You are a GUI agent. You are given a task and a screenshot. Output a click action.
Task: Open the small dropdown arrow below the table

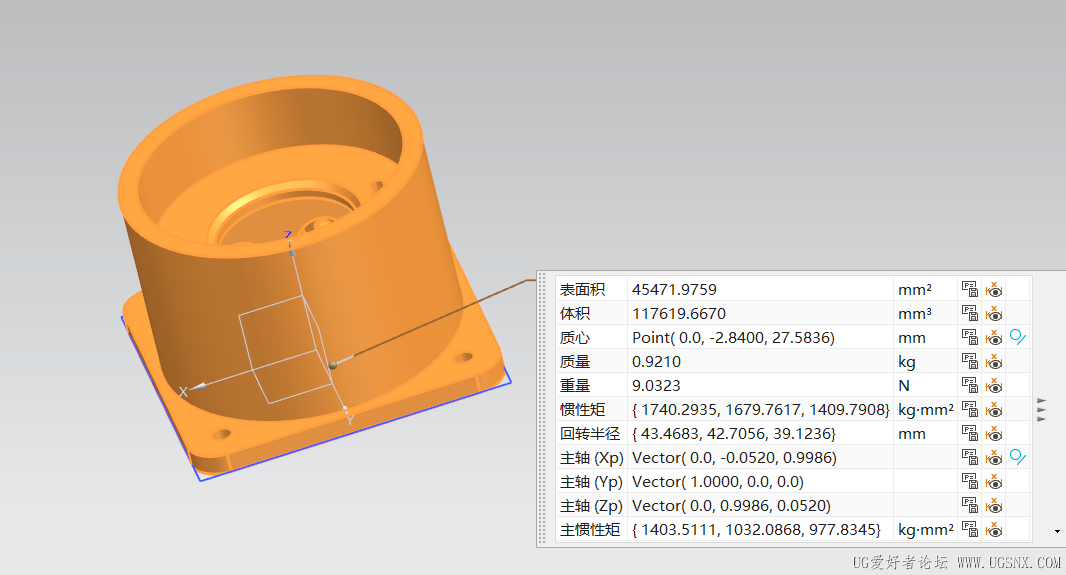[1057, 532]
